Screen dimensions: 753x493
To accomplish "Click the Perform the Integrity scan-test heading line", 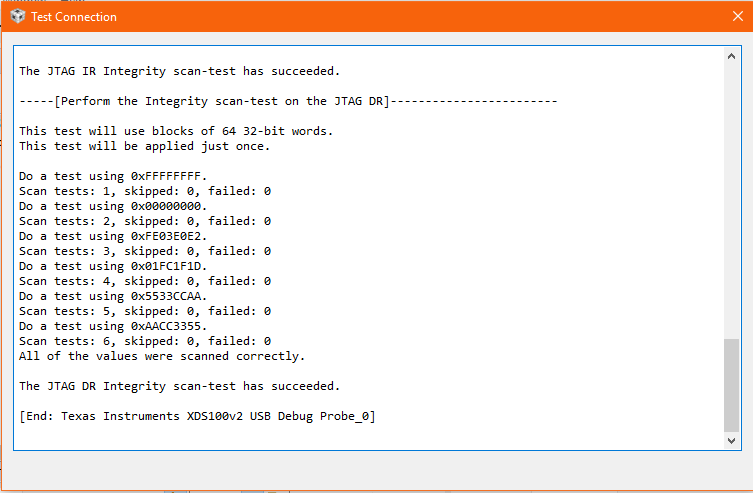I will tap(288, 101).
